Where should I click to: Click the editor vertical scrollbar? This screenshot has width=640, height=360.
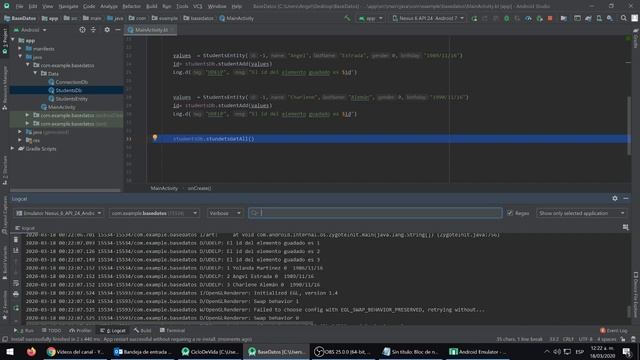629,125
